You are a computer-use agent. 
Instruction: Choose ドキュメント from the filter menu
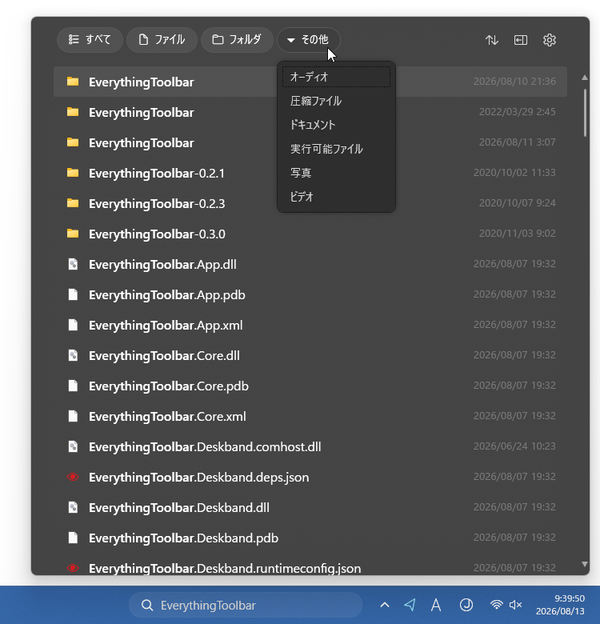[x=336, y=125]
